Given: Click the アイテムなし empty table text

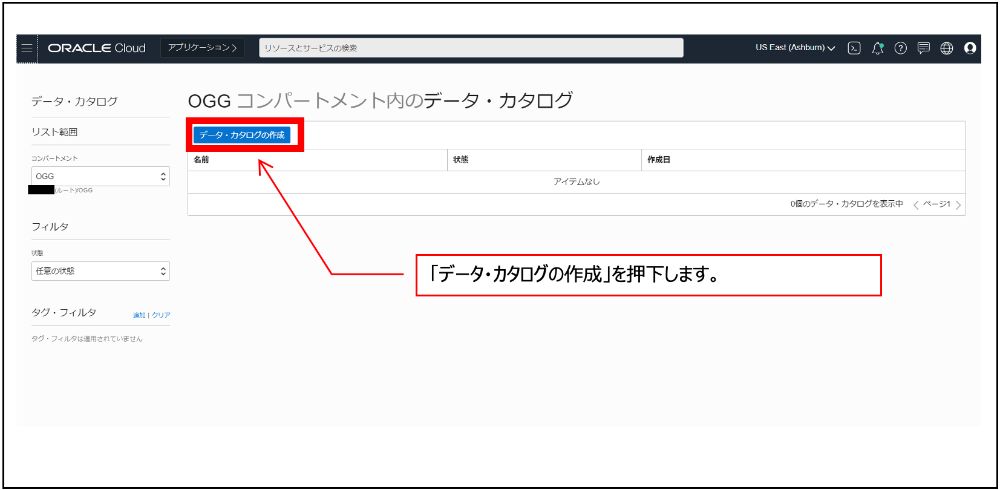Looking at the screenshot, I should (x=577, y=182).
